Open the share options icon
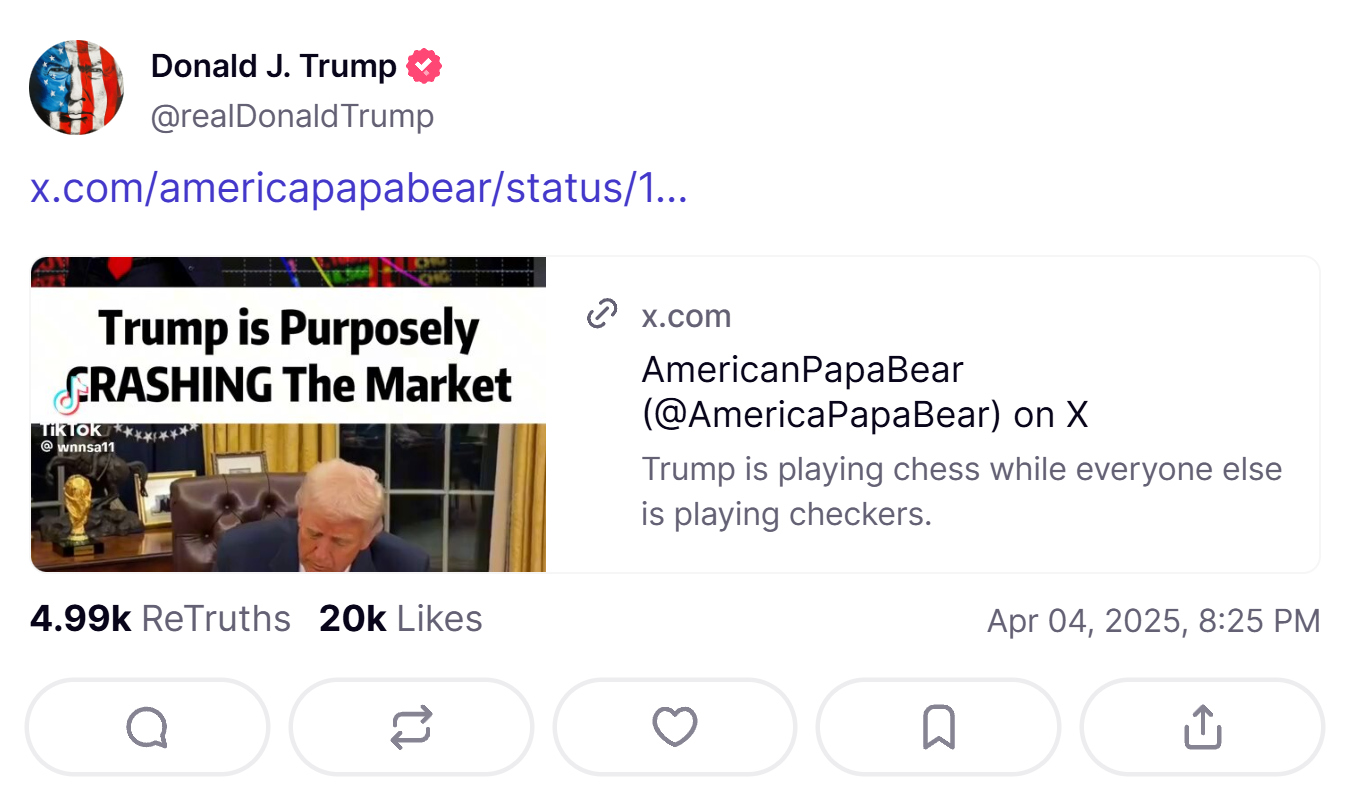Screen dimensions: 1346x792 click(x=1202, y=727)
